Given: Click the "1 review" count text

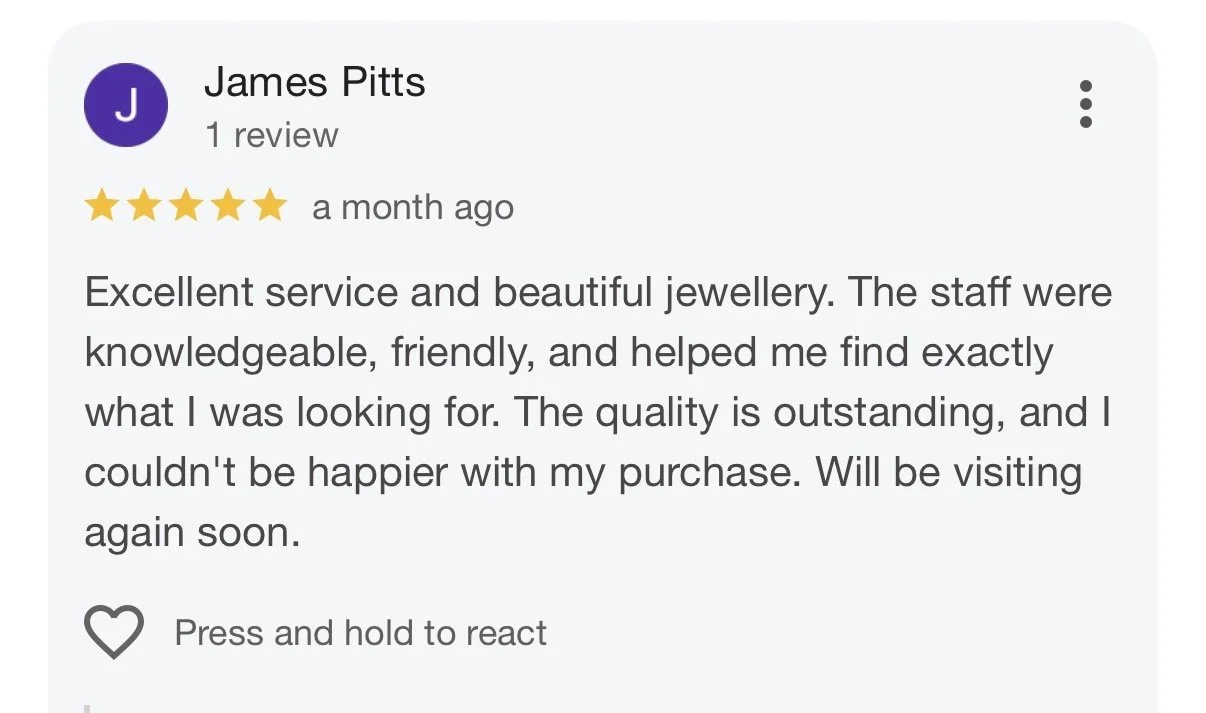Looking at the screenshot, I should click(x=272, y=135).
